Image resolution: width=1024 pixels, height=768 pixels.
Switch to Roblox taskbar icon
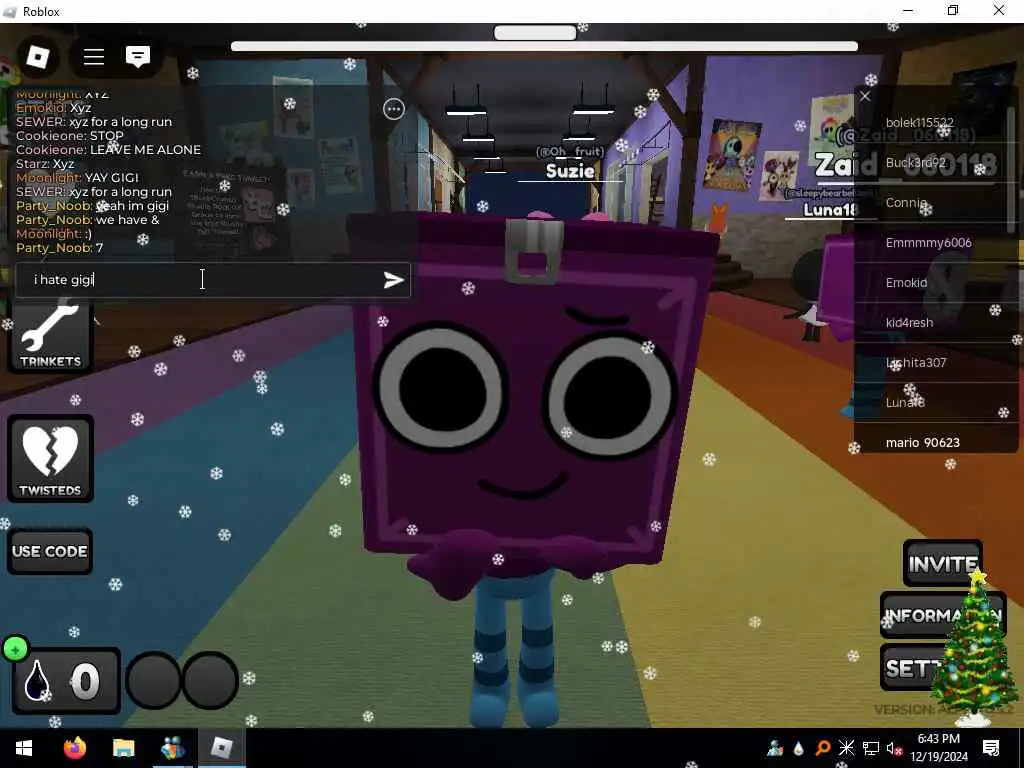pyautogui.click(x=221, y=748)
